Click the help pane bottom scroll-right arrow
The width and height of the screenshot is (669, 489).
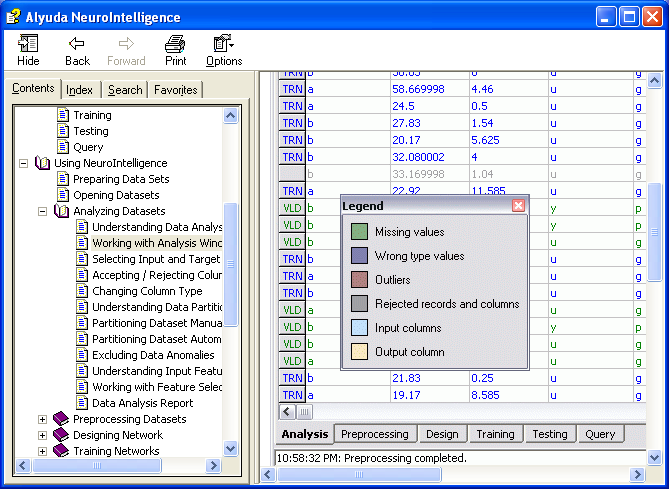click(x=637, y=474)
